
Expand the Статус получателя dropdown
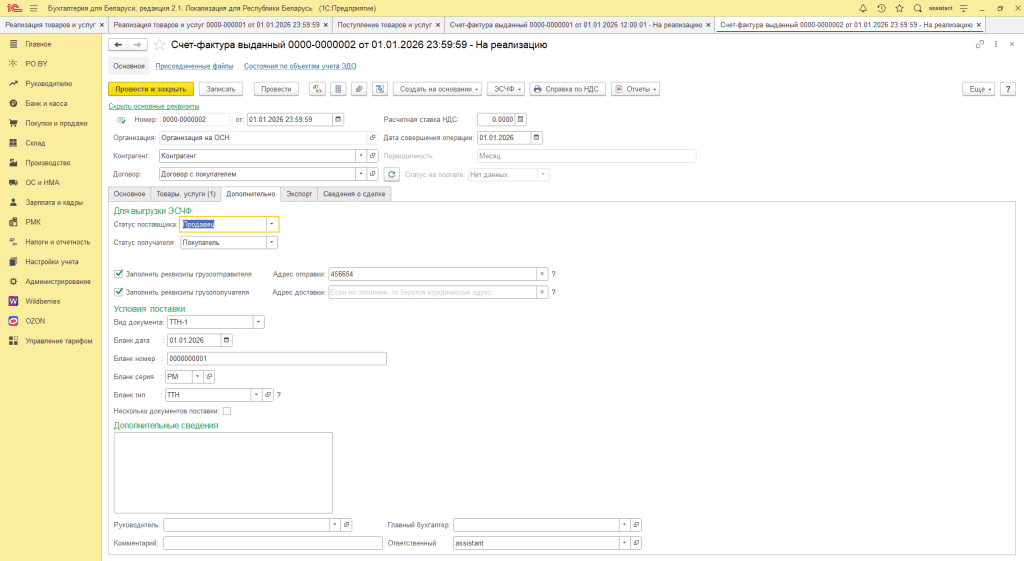(272, 242)
